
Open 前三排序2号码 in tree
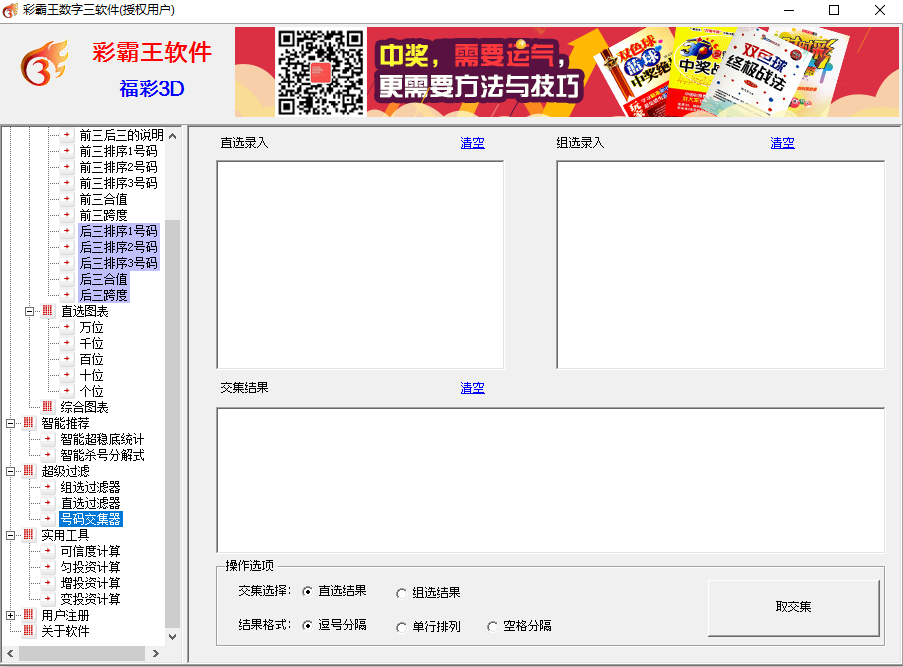pos(118,167)
